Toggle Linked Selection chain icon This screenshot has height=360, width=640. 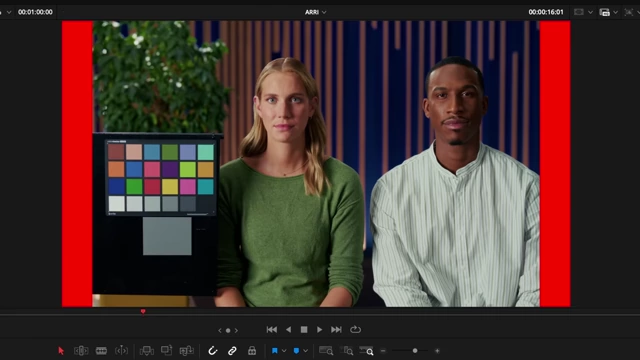[232, 351]
